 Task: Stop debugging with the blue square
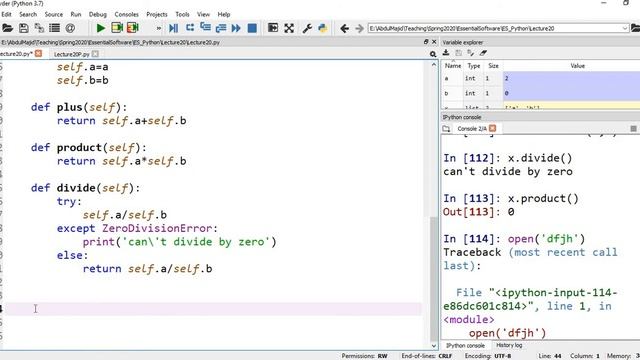[x=252, y=28]
